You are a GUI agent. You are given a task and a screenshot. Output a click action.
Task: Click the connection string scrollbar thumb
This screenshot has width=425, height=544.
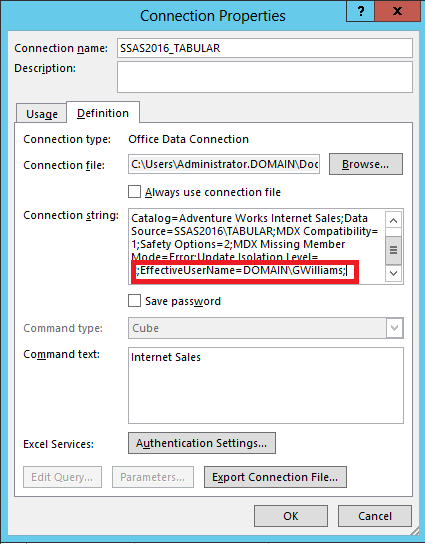(393, 250)
